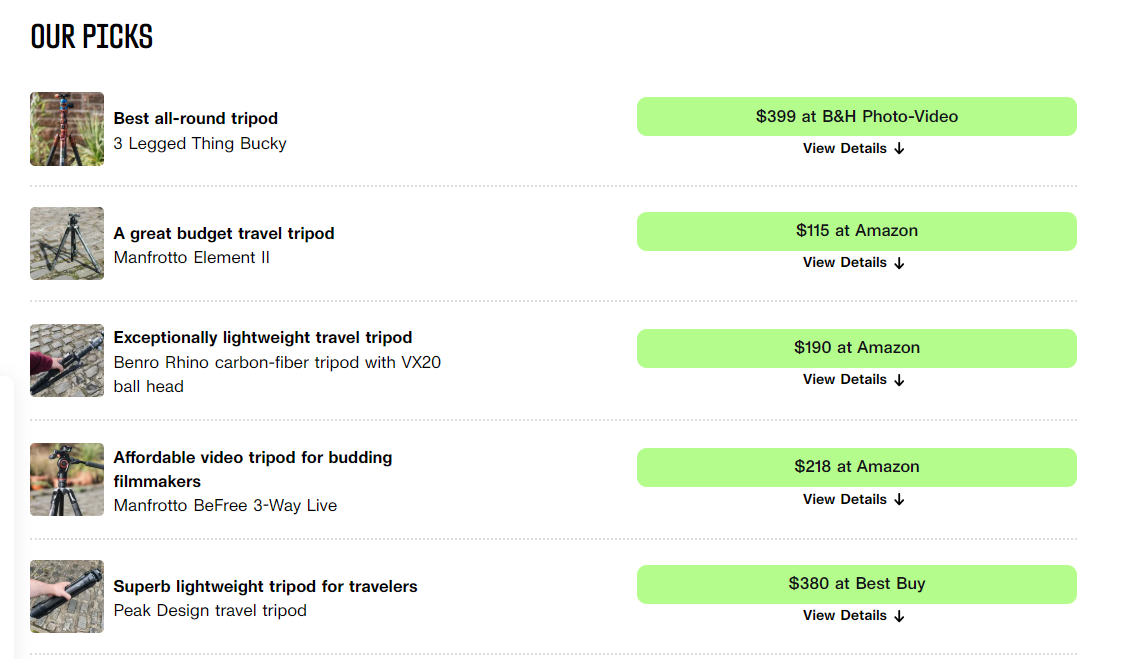Click the $218 at Amazon button
This screenshot has height=659, width=1131.
coord(856,467)
